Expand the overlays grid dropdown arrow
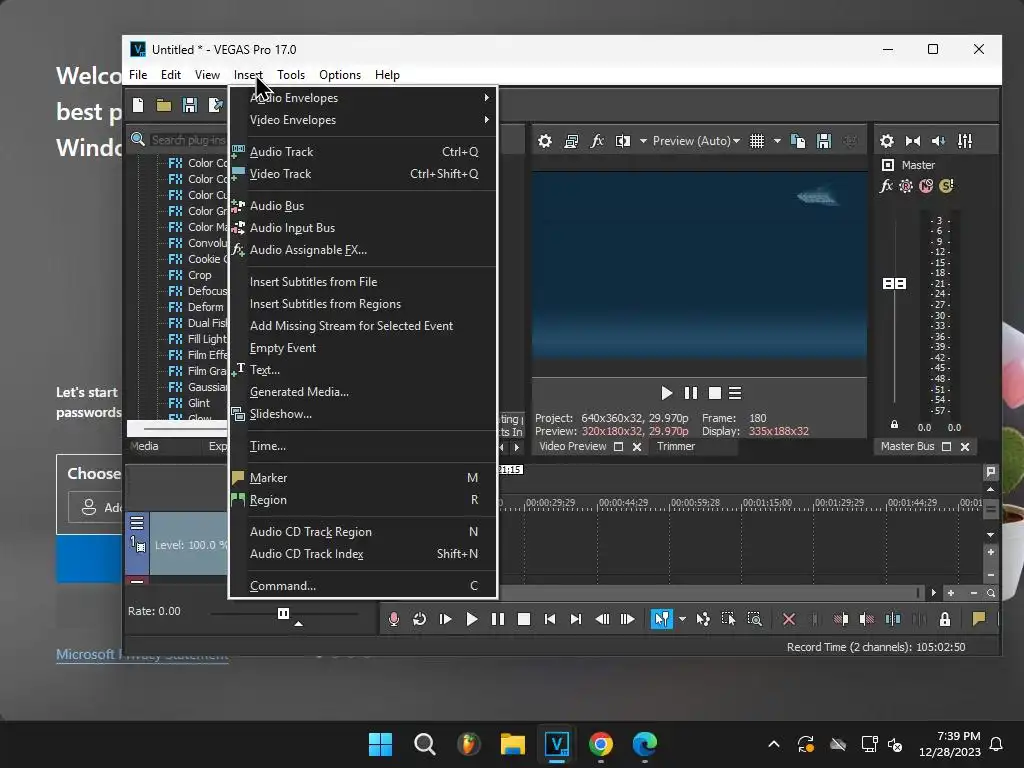This screenshot has width=1024, height=768. click(777, 141)
